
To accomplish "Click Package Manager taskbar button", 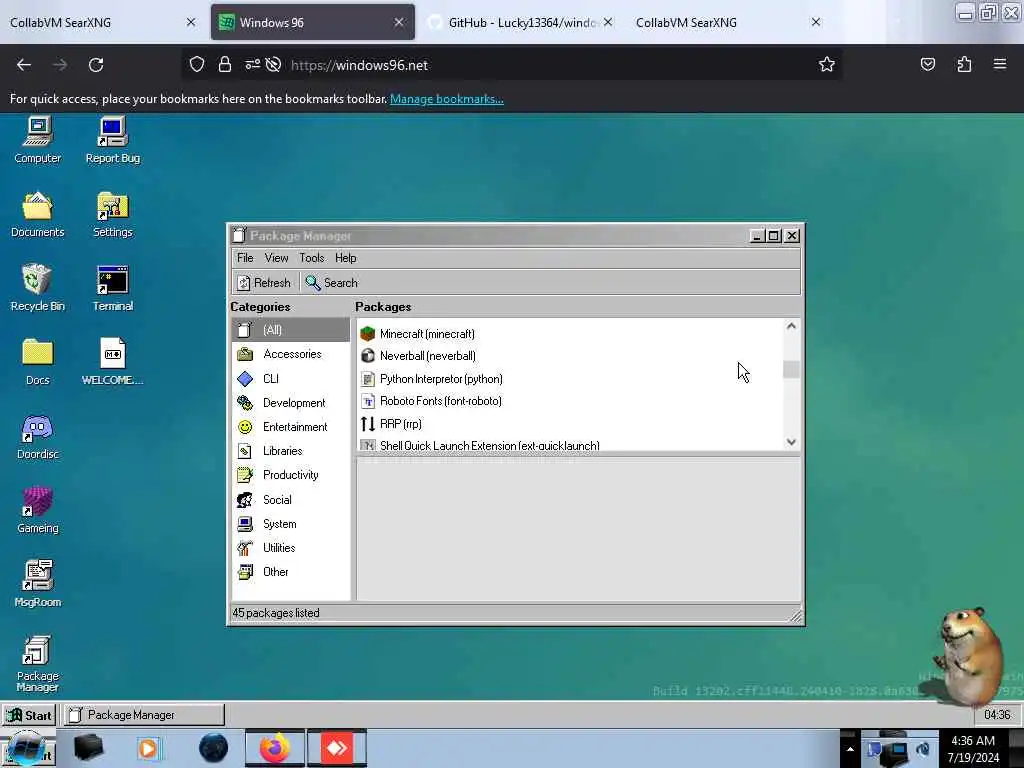I will 144,715.
